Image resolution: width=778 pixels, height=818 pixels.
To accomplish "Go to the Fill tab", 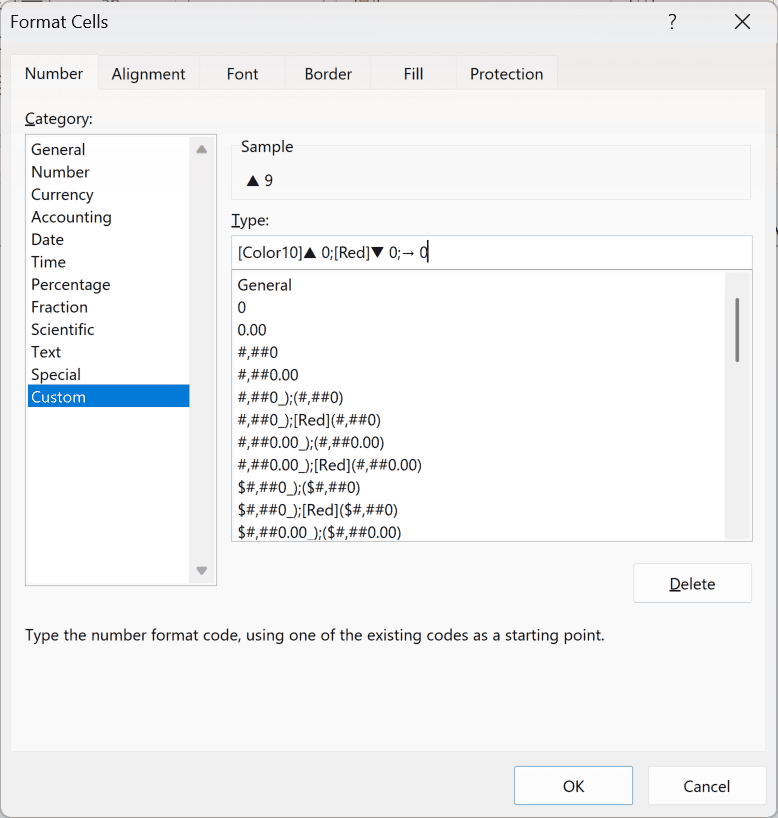I will point(413,74).
